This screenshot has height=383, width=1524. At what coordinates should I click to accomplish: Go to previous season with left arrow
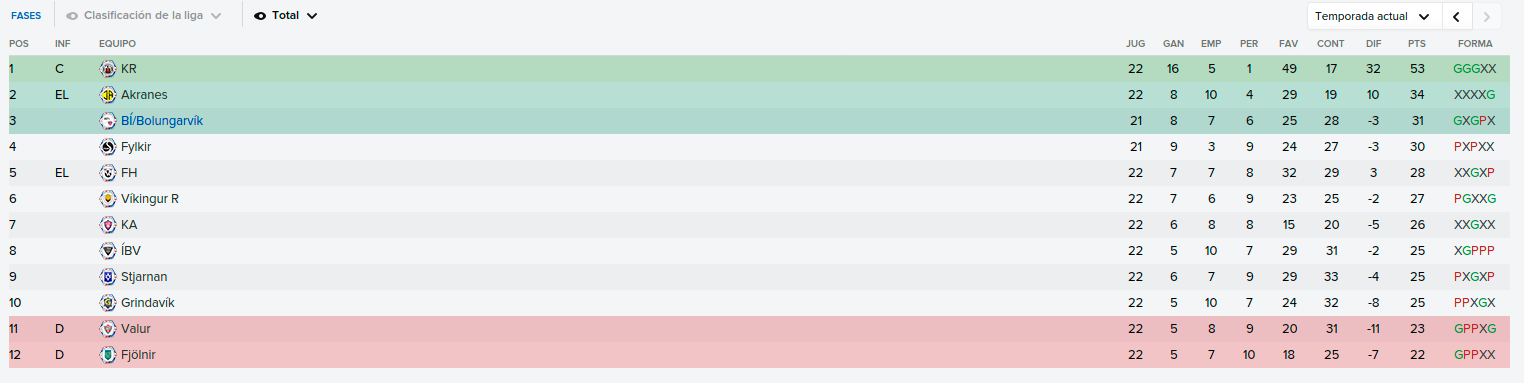coord(1457,16)
